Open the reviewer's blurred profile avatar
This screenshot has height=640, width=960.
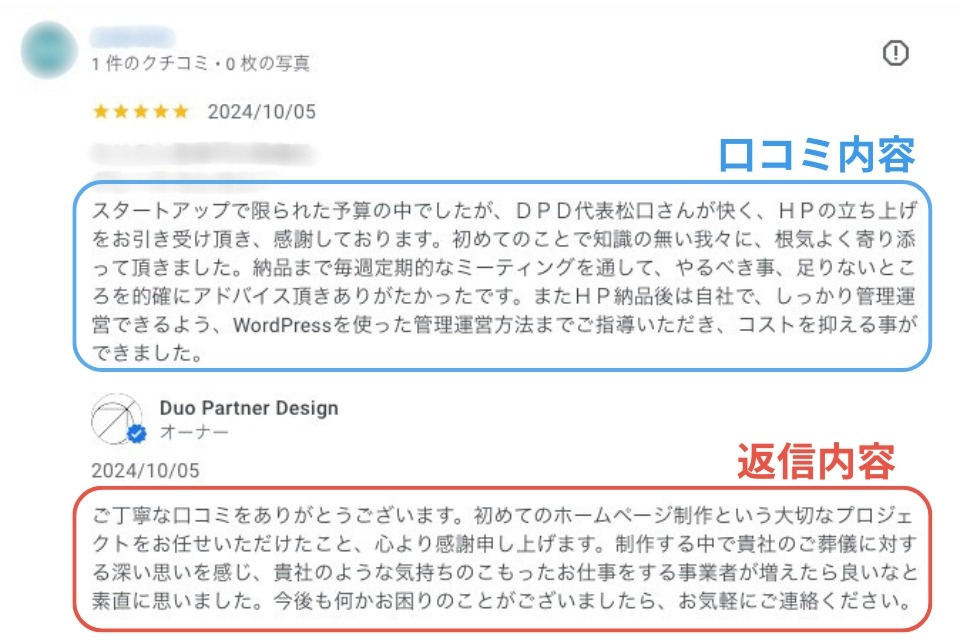[48, 50]
